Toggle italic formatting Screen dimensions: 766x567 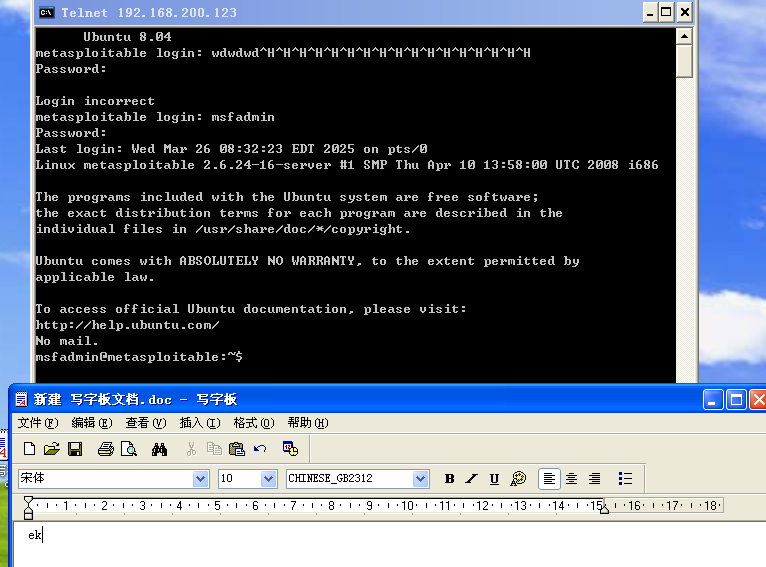coord(471,479)
